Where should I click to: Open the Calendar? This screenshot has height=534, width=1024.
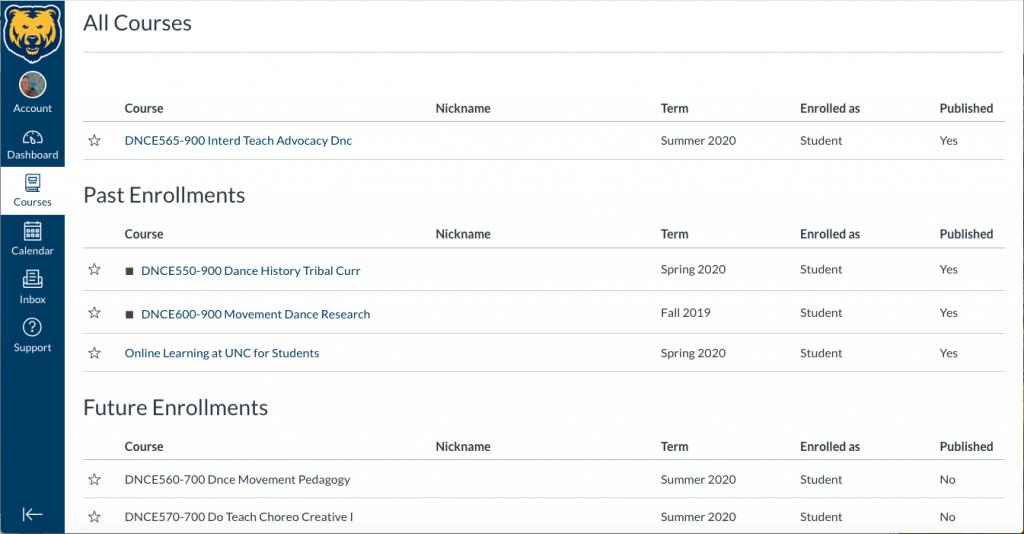(33, 238)
